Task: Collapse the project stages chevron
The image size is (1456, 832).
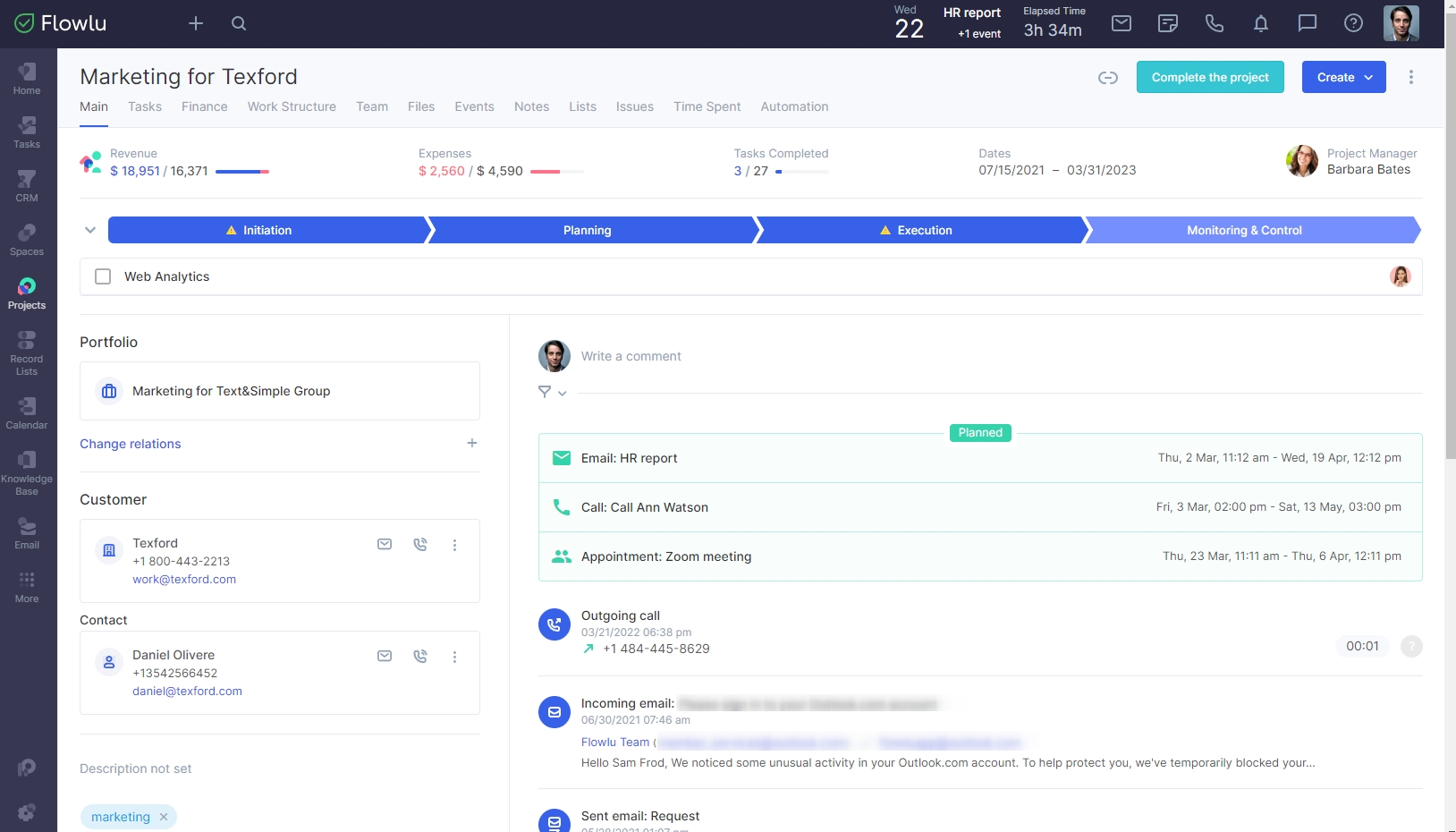Action: pyautogui.click(x=90, y=230)
